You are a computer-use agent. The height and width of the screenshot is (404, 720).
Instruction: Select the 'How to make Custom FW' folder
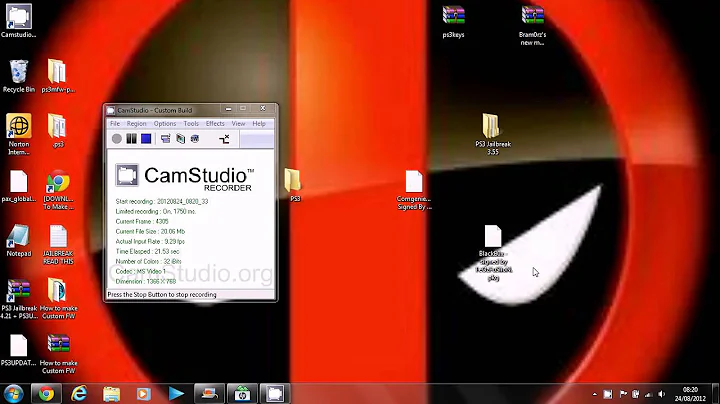click(58, 298)
